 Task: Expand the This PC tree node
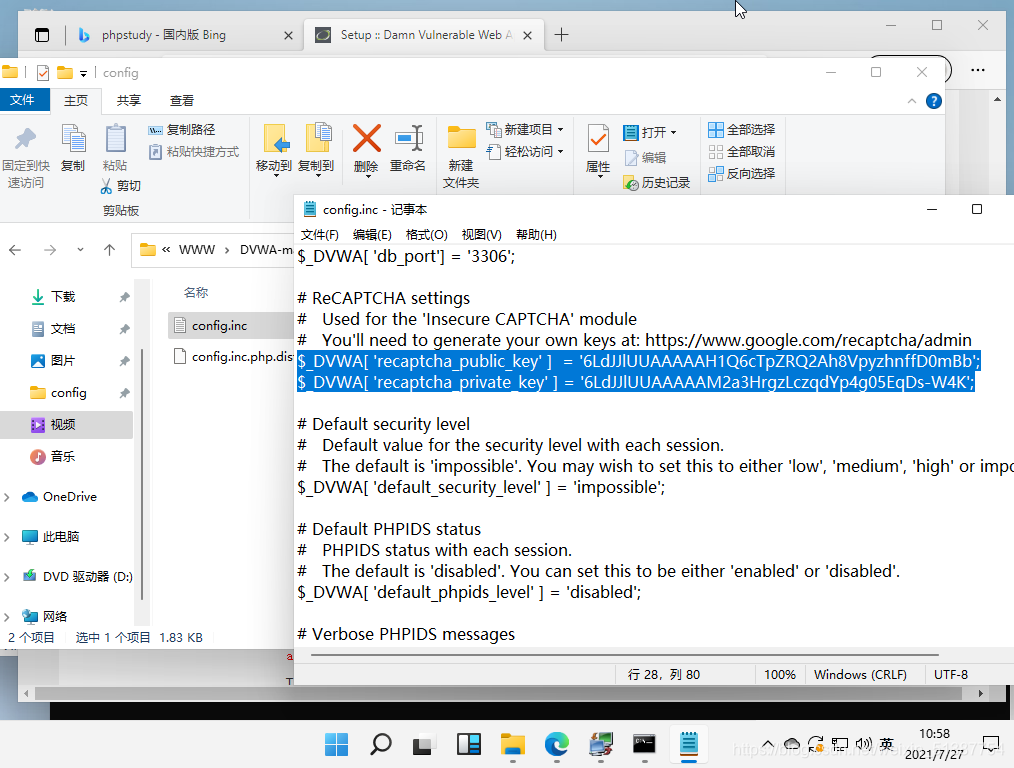click(7, 537)
